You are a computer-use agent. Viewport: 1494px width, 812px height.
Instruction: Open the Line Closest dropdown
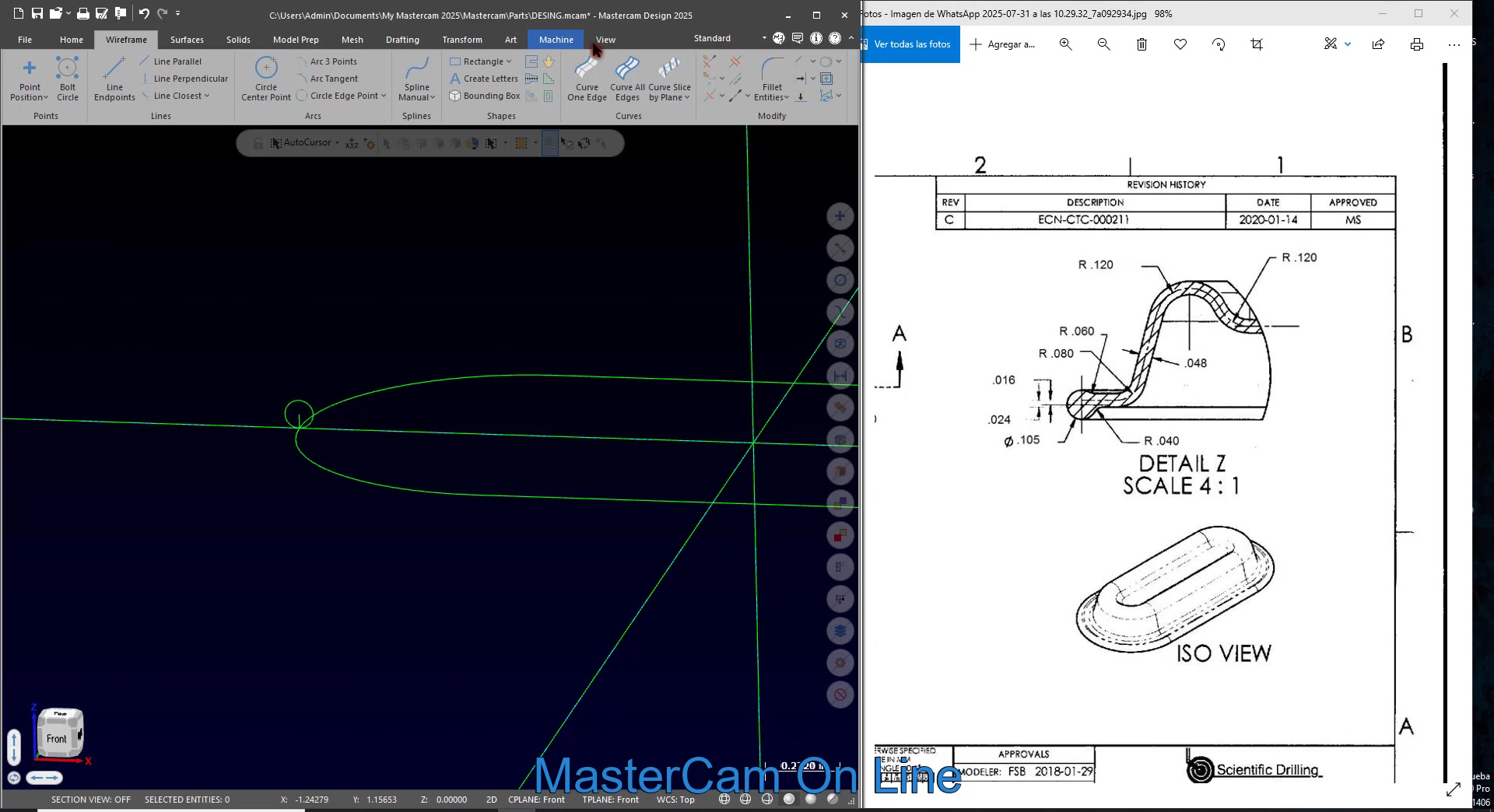point(207,96)
